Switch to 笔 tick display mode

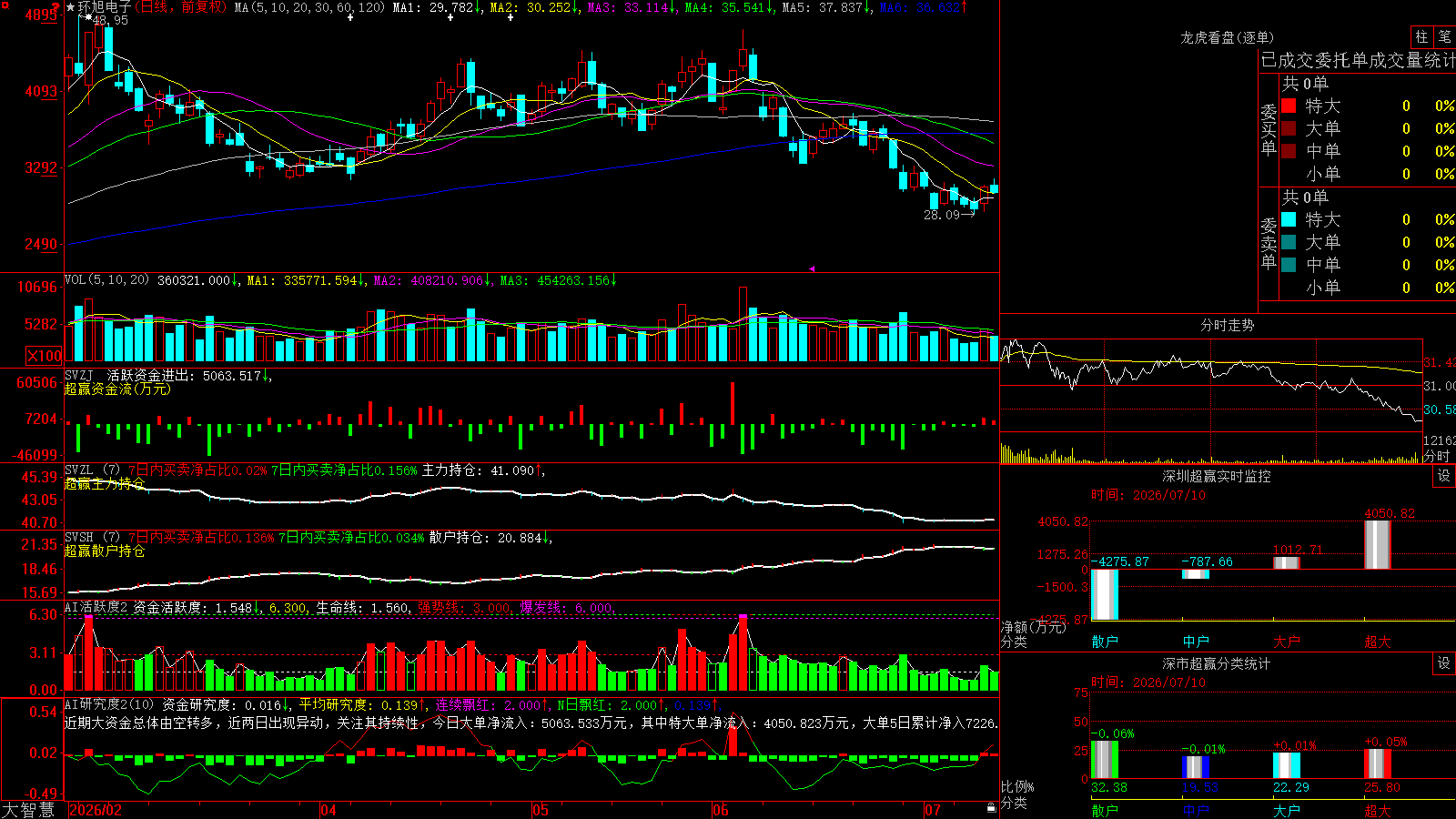tap(1444, 36)
